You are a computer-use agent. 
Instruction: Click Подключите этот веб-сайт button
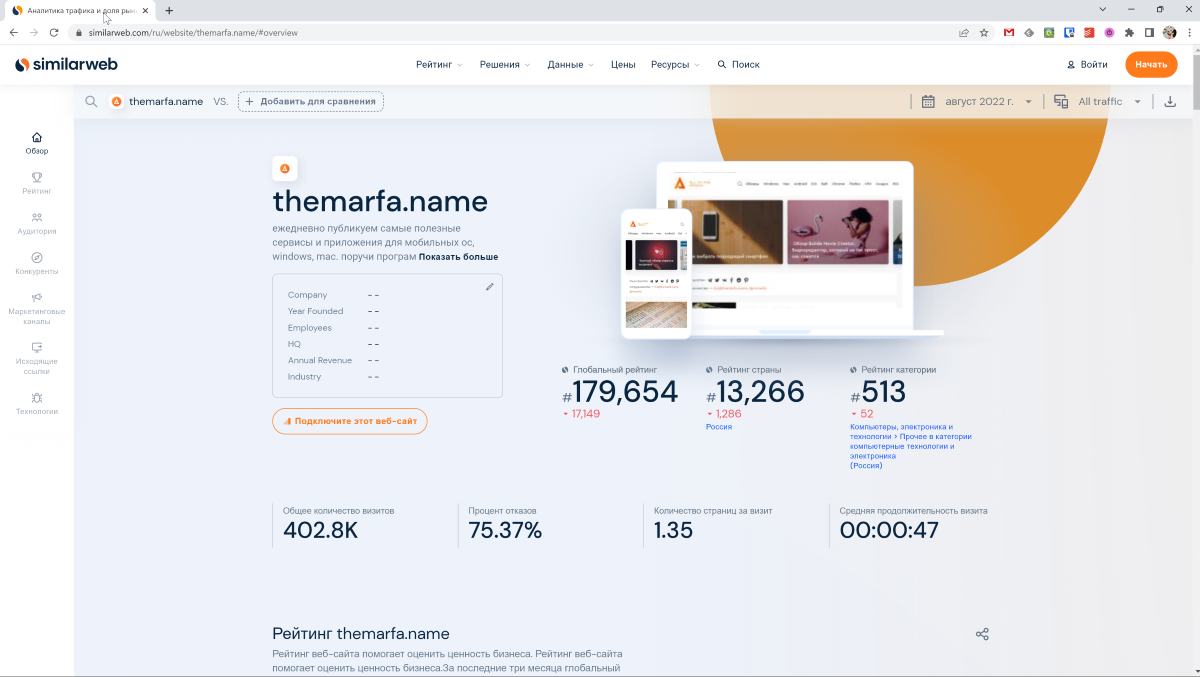[350, 421]
